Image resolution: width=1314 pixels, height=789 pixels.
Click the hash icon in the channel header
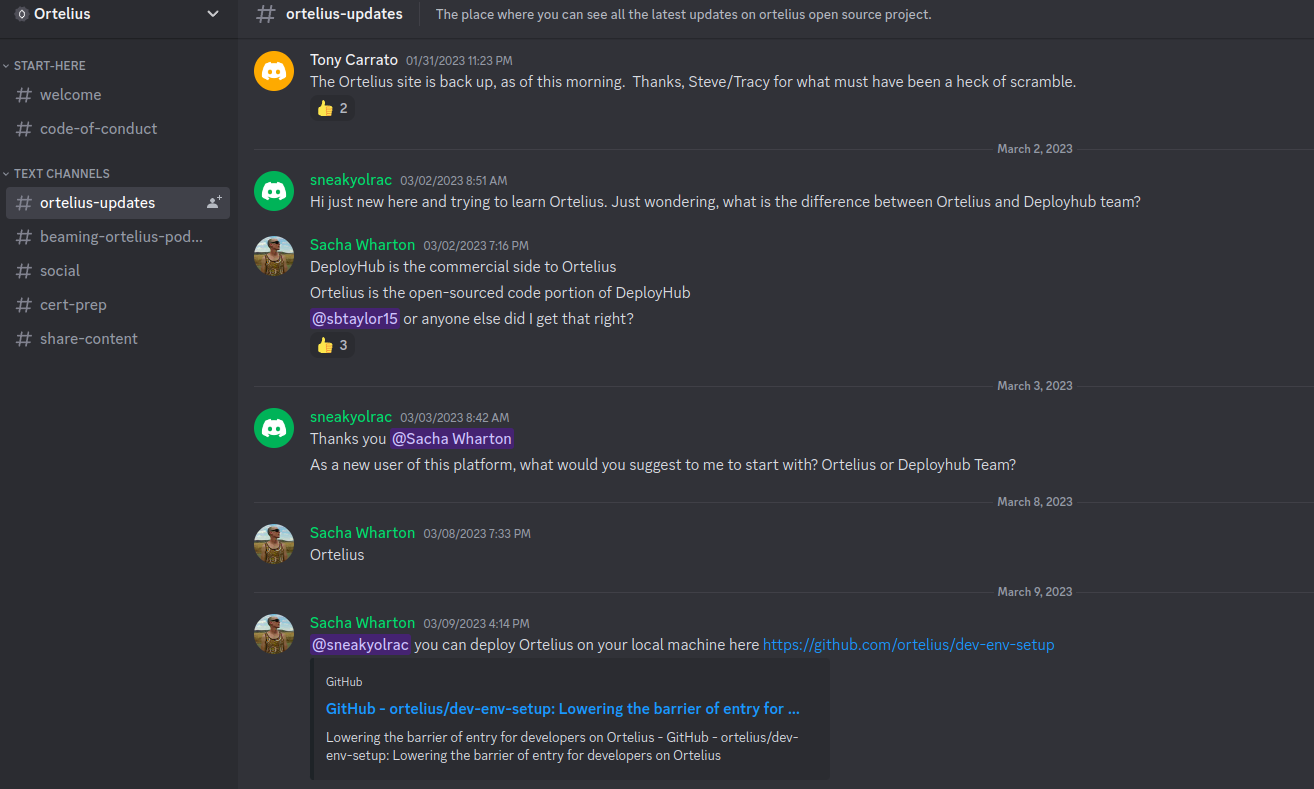[265, 14]
